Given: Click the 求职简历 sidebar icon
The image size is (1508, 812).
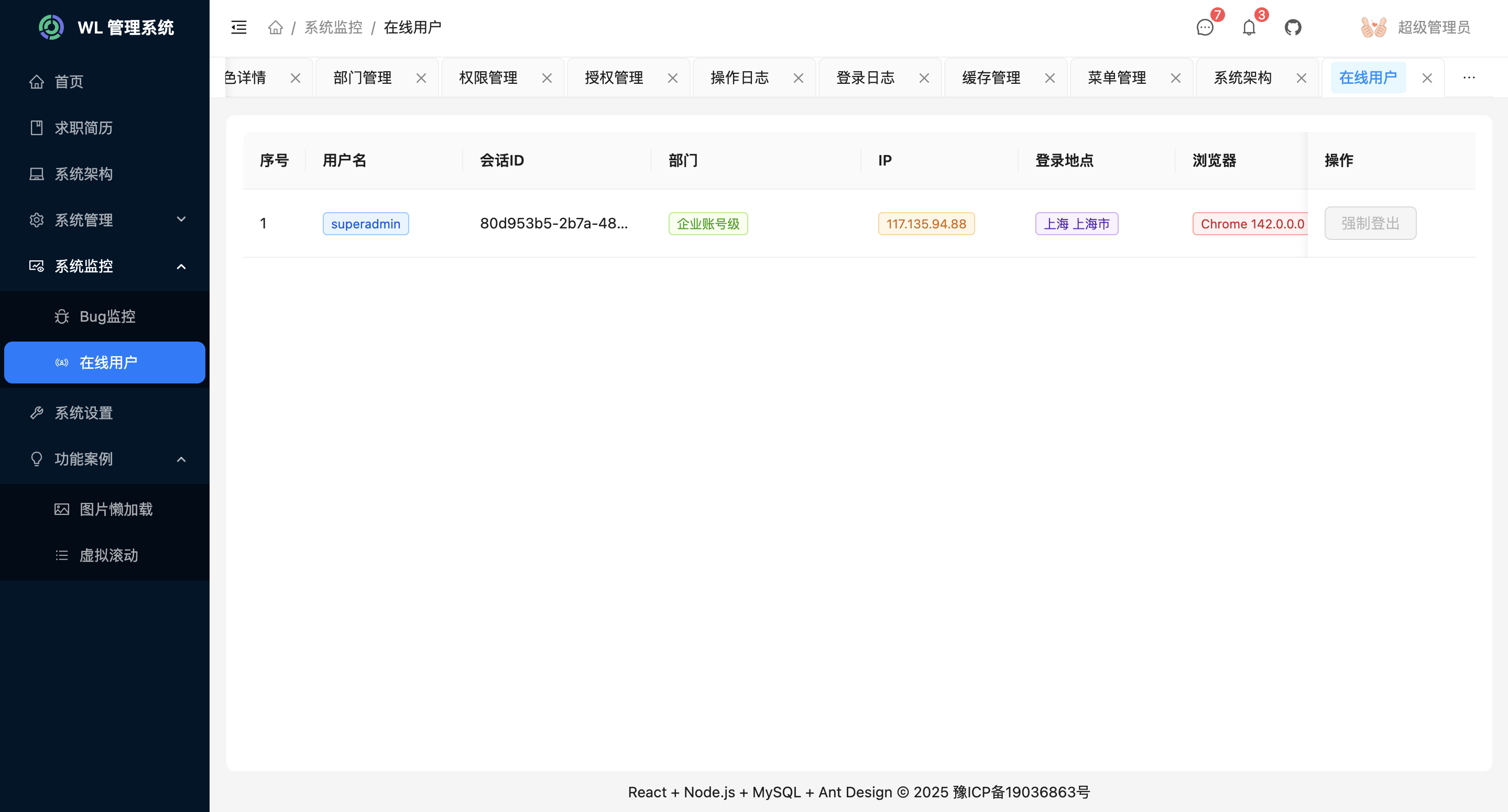Looking at the screenshot, I should point(36,128).
